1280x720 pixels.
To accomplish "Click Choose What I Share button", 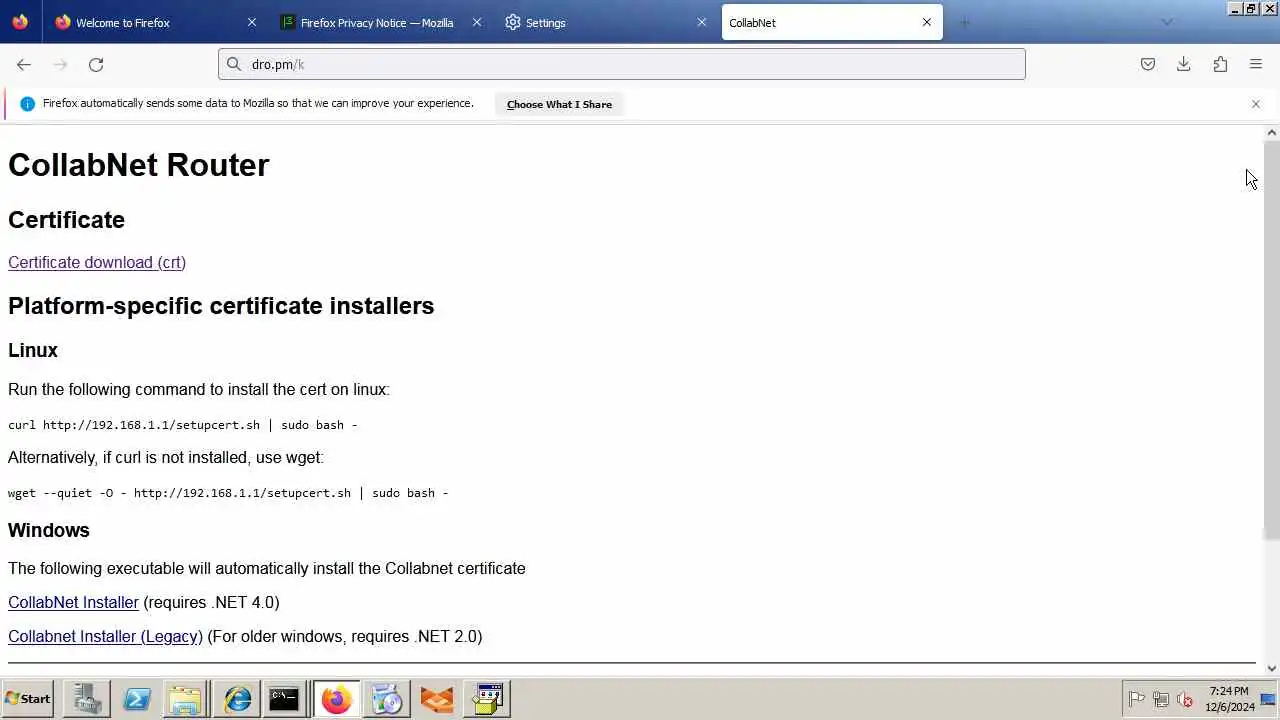I will [x=559, y=104].
